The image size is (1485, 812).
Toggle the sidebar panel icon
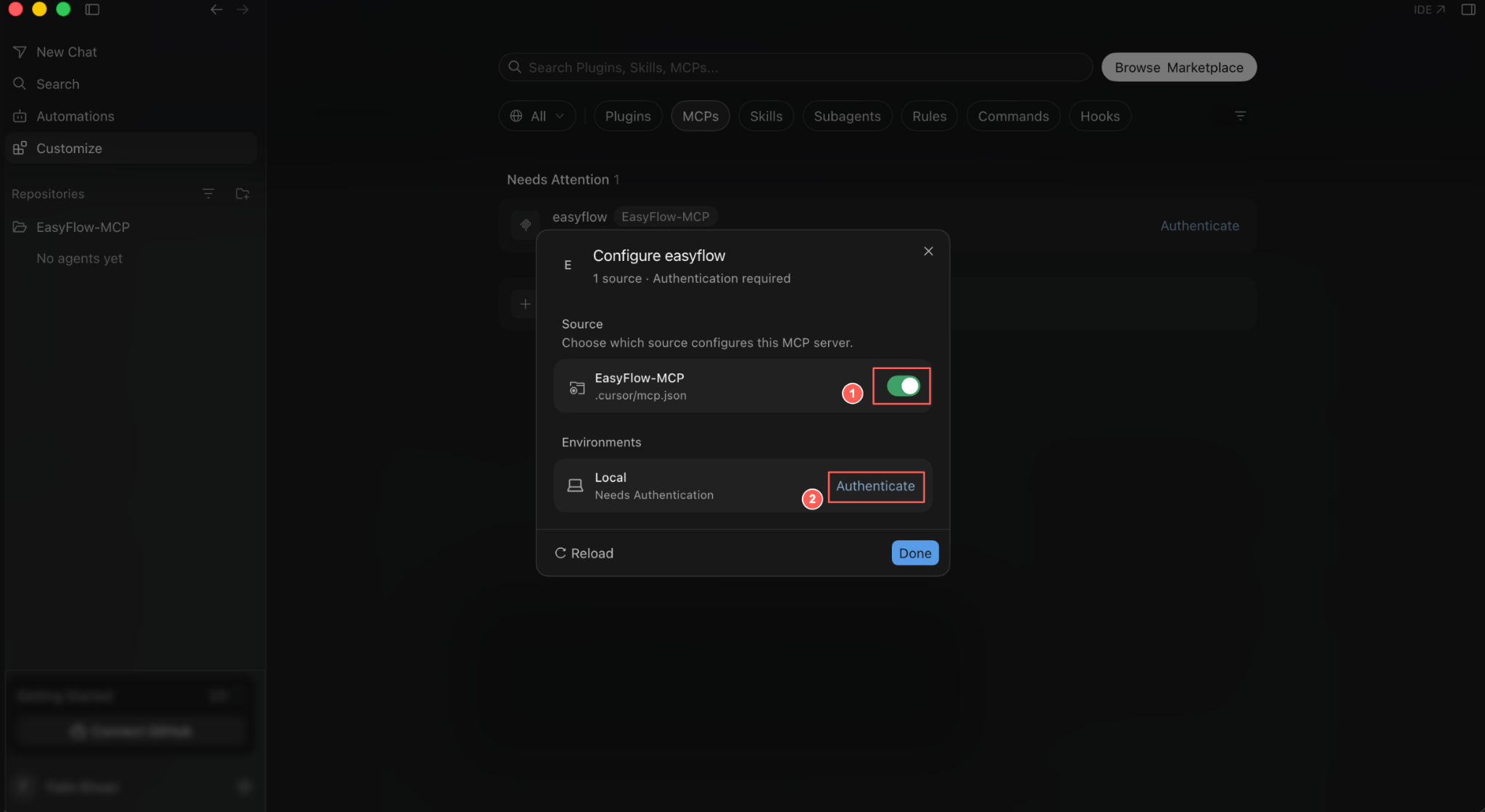92,9
